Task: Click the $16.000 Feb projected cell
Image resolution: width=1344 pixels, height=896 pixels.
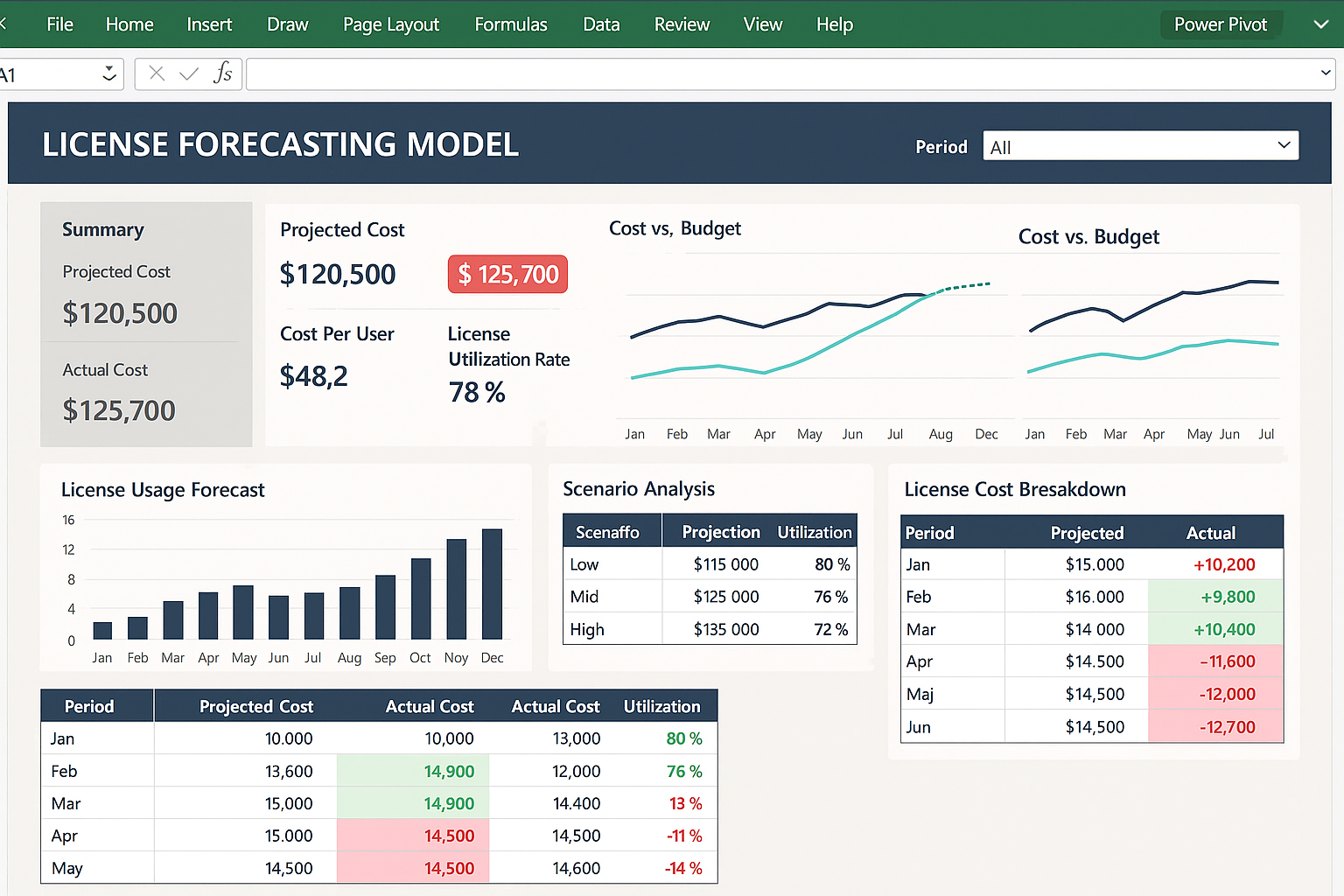Action: tap(1095, 597)
